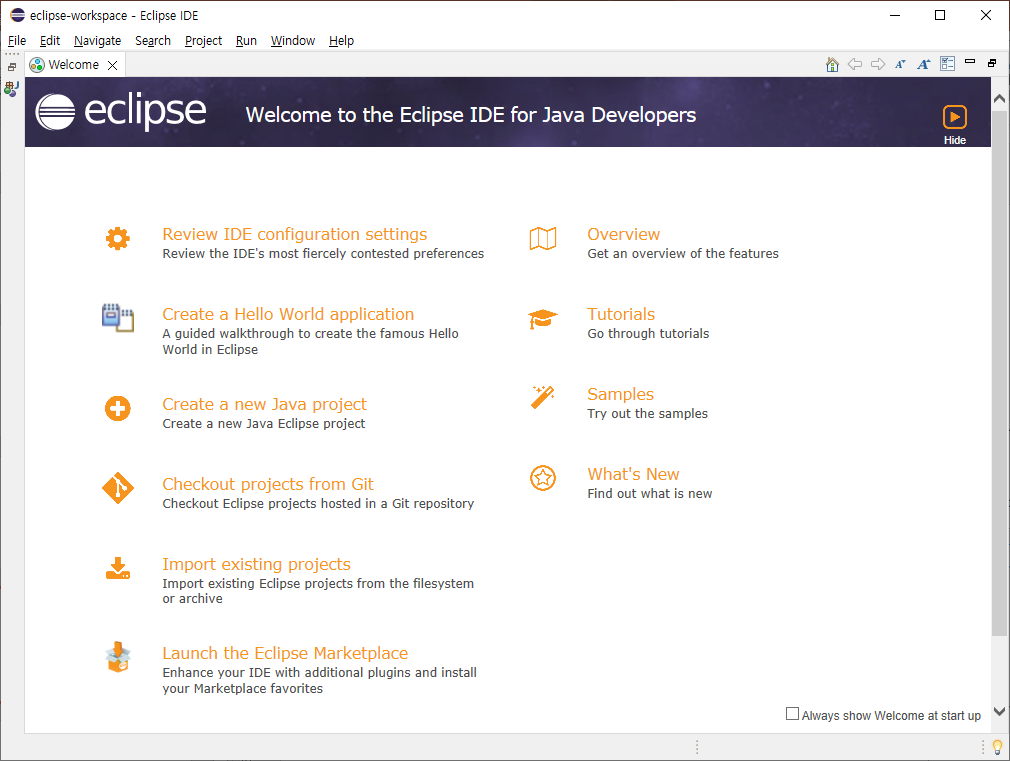
Task: Click 'Review the IDE's most fiercely contested preferences' text
Action: 323,253
